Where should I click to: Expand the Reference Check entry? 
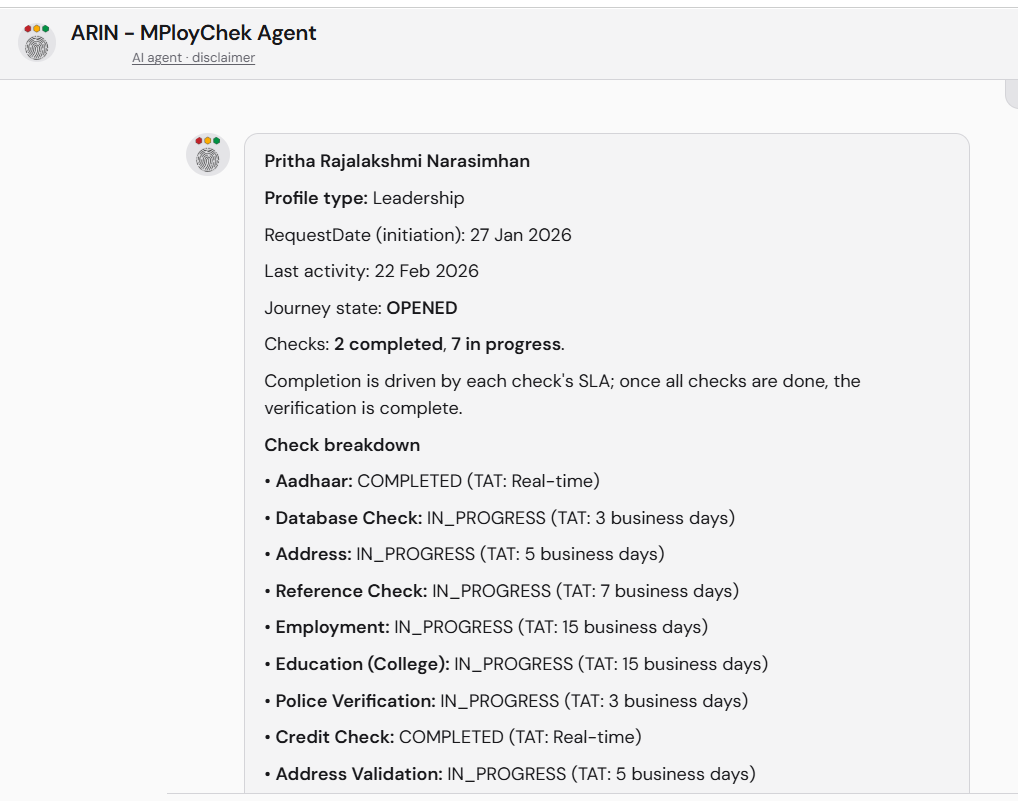tap(502, 590)
